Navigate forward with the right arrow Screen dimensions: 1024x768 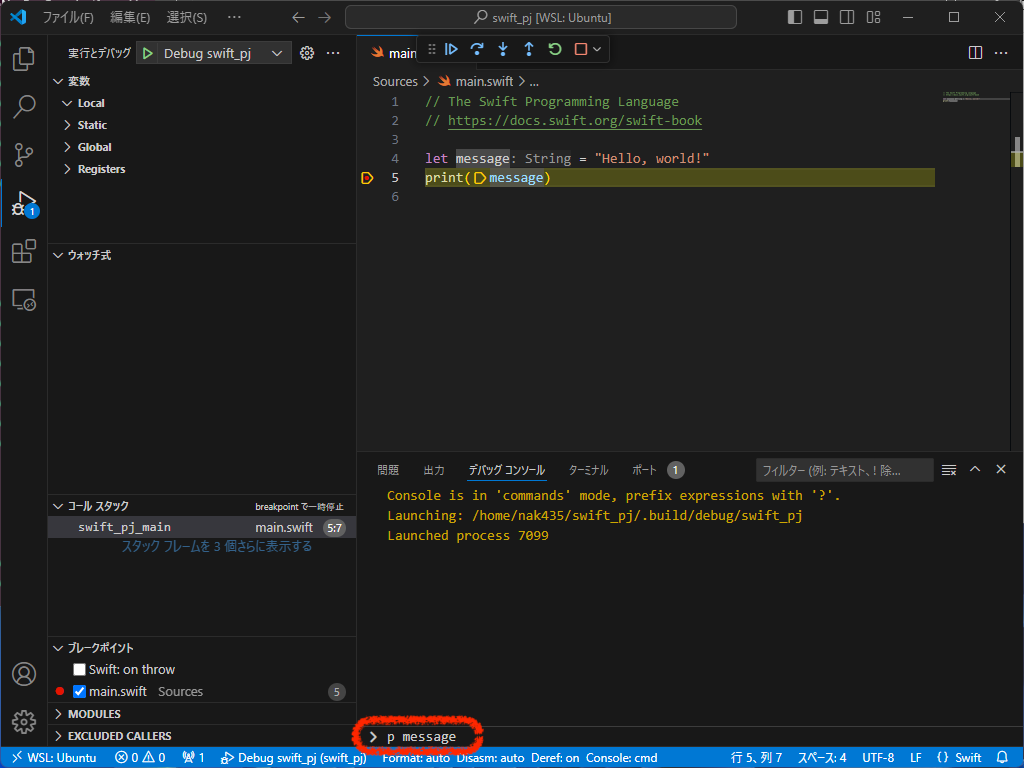[325, 18]
